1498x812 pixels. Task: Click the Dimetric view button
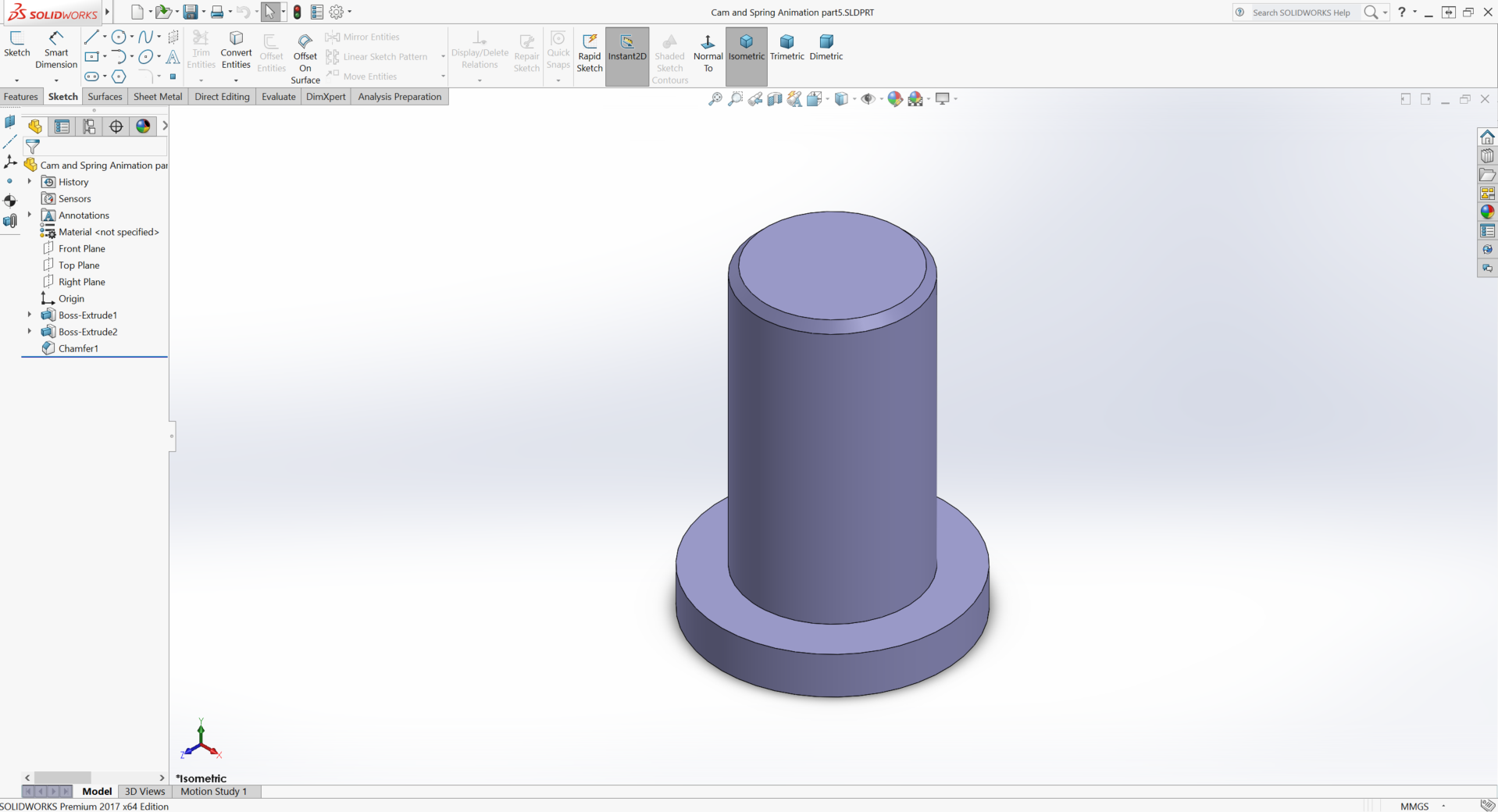coord(826,47)
